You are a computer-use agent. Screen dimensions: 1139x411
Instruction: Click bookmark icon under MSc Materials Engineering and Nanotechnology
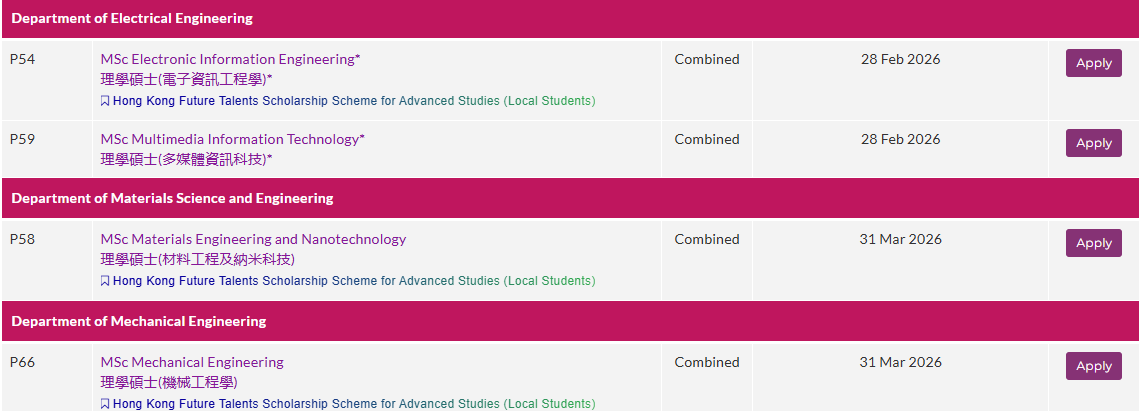(x=105, y=281)
